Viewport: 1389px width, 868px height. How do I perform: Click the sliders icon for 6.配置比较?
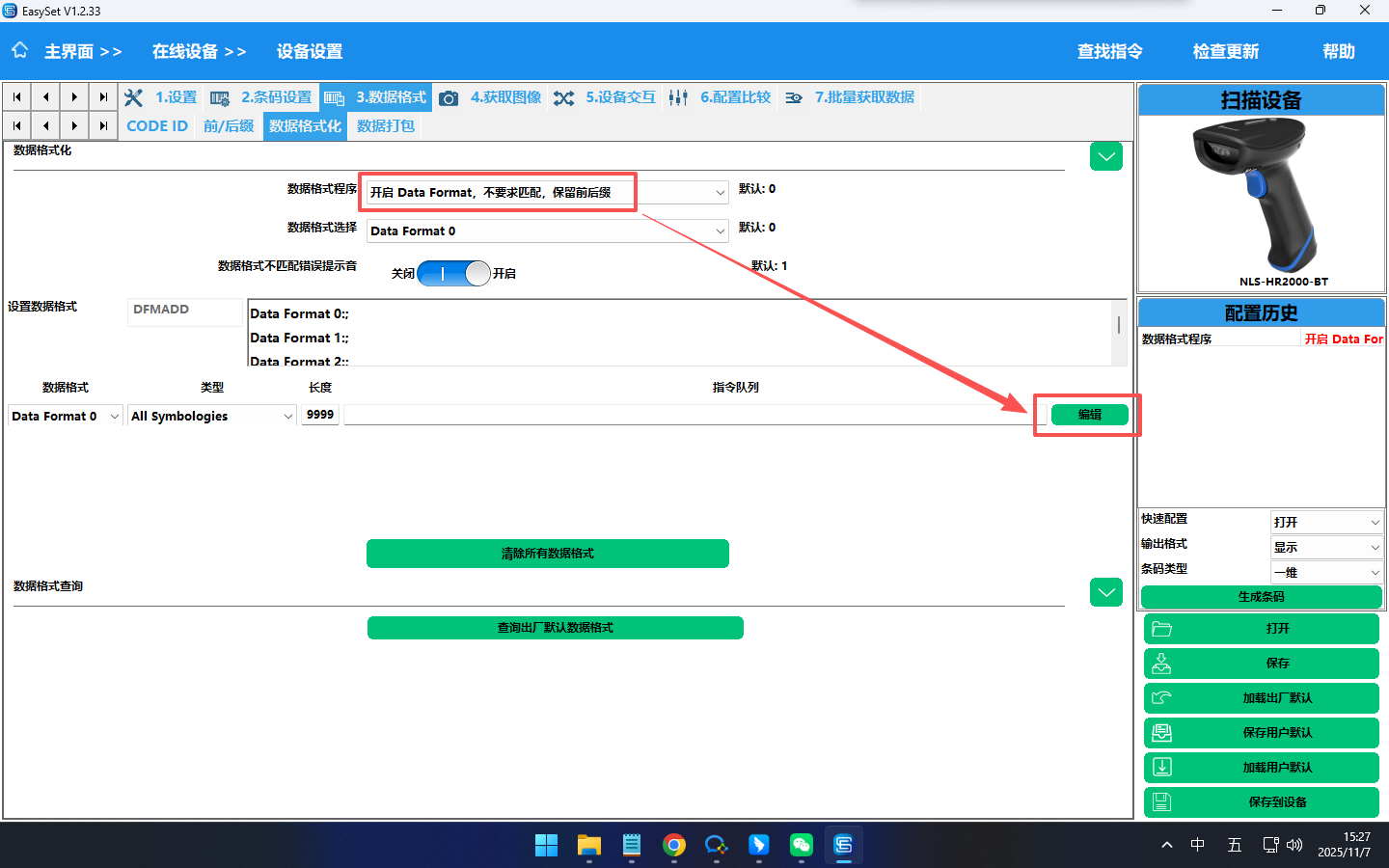coord(678,98)
